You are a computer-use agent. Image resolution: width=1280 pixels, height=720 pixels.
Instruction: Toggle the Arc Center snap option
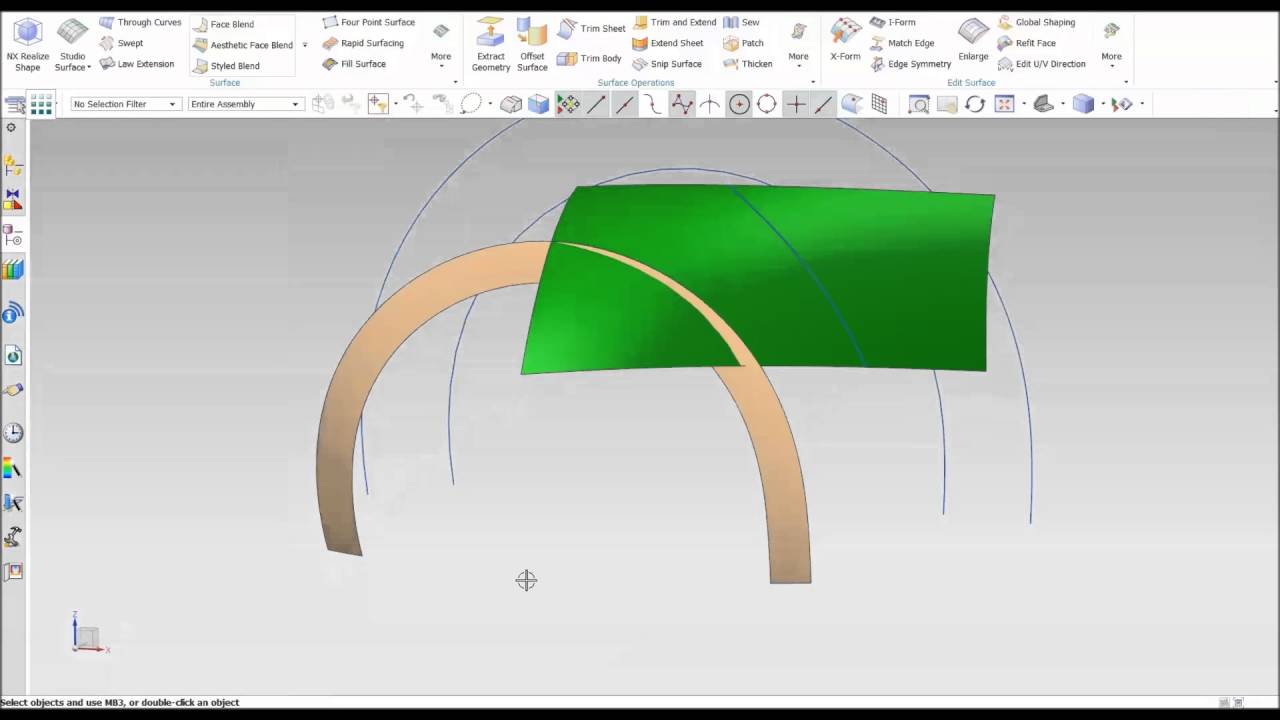coord(739,104)
